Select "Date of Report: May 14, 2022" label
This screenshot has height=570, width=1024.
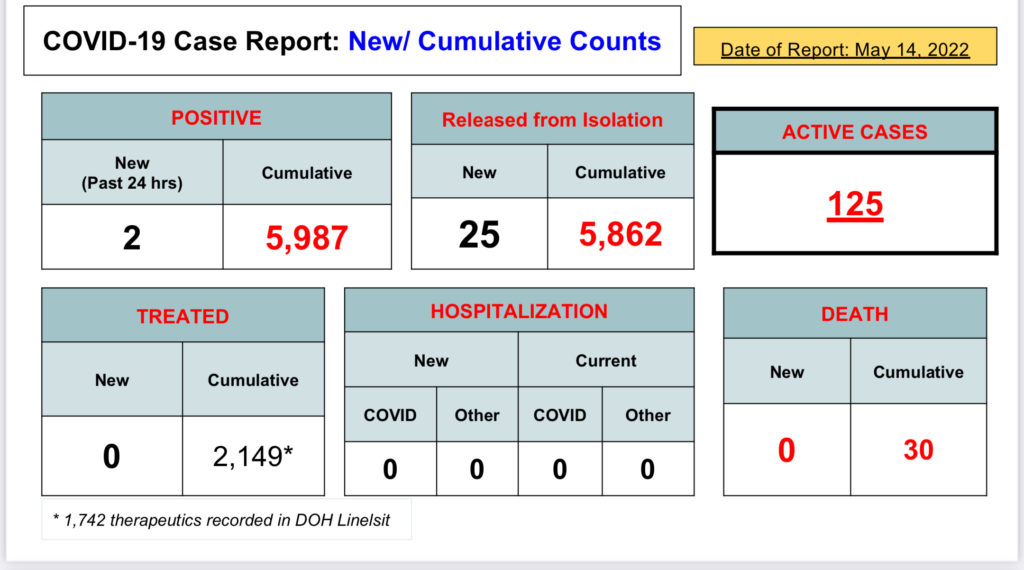pos(844,50)
